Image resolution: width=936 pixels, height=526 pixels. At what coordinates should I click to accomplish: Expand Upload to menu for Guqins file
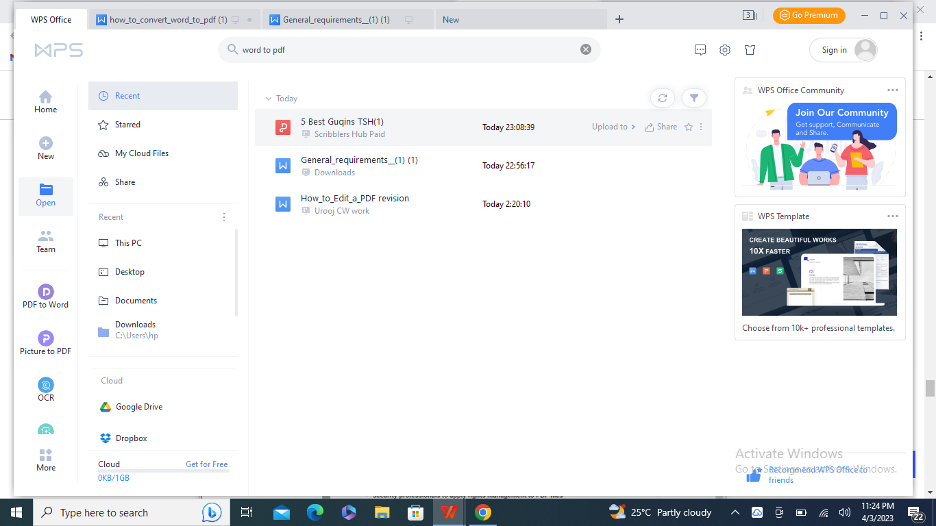(x=613, y=127)
